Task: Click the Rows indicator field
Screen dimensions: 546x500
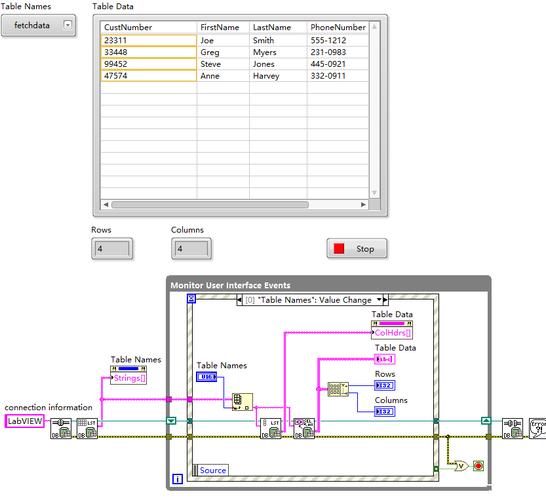Action: 112,249
